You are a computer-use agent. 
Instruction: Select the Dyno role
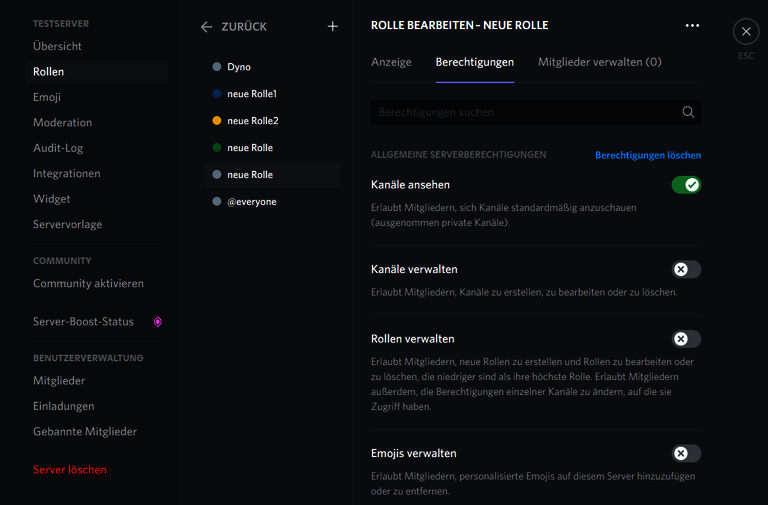click(x=239, y=67)
